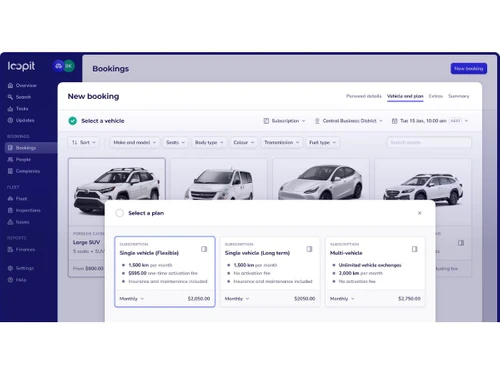Open details icon on Multi-vehicle plan
This screenshot has width=500, height=375.
pyautogui.click(x=415, y=249)
